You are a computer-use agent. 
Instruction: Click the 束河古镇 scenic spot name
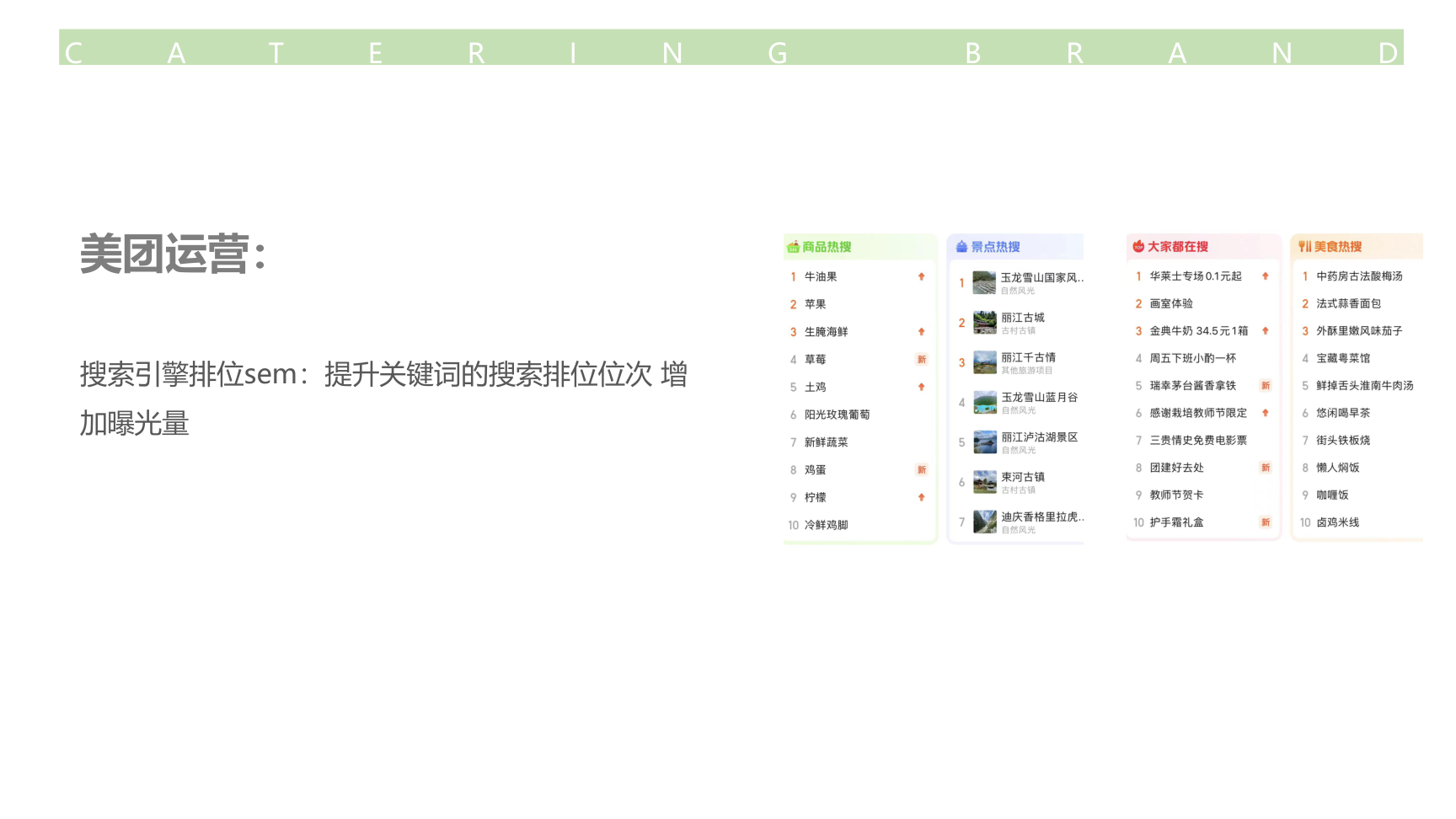pyautogui.click(x=1023, y=477)
